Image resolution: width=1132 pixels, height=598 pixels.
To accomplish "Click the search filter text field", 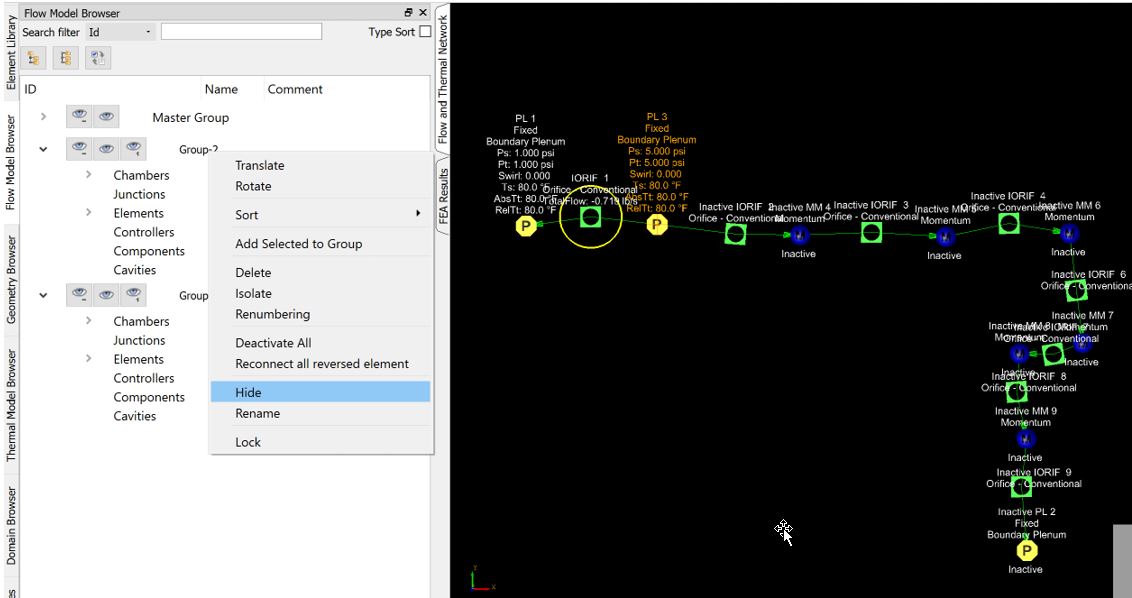I will pyautogui.click(x=241, y=32).
